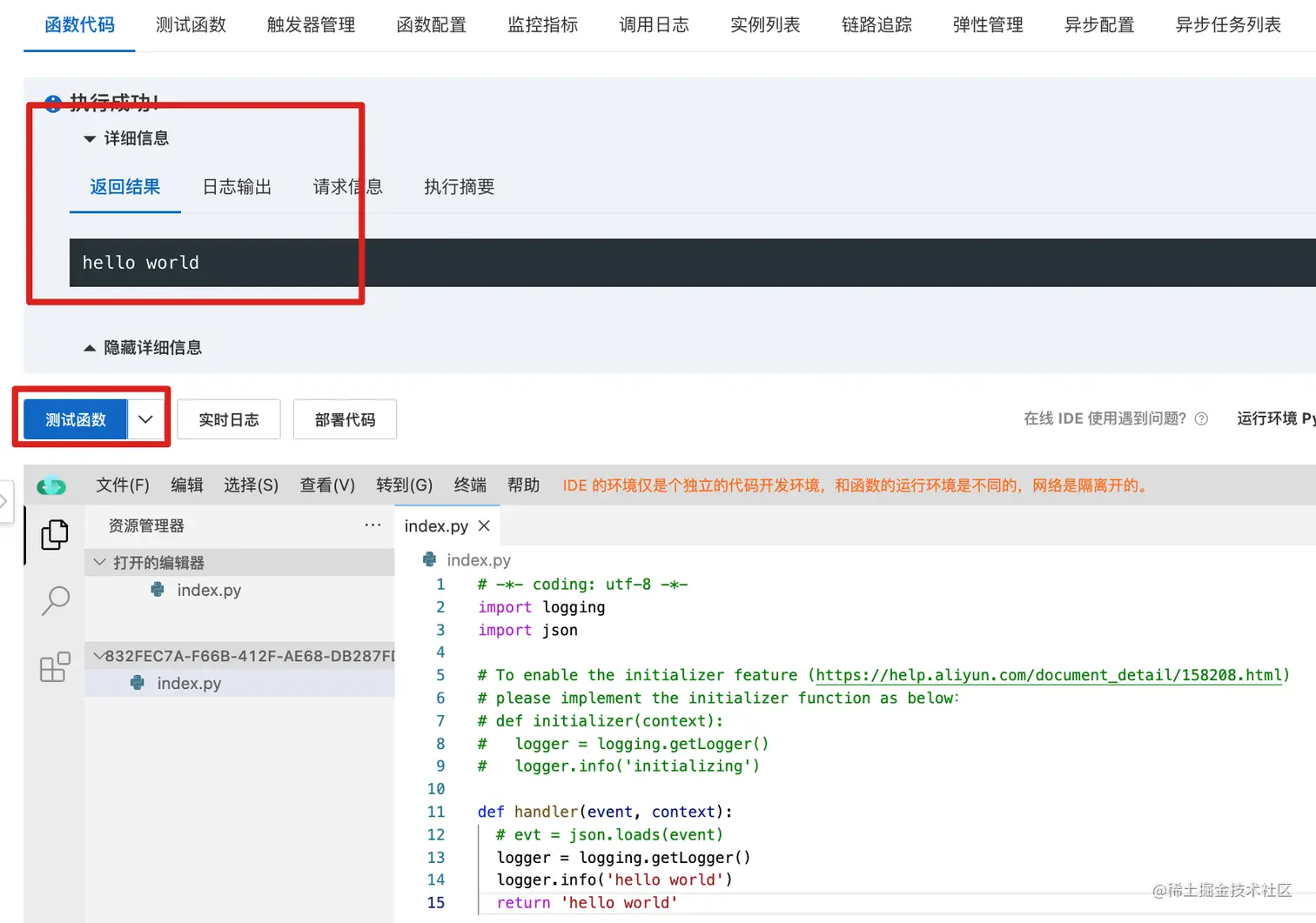This screenshot has width=1316, height=923.
Task: Switch to the top 测试函数 tab
Action: point(191,24)
